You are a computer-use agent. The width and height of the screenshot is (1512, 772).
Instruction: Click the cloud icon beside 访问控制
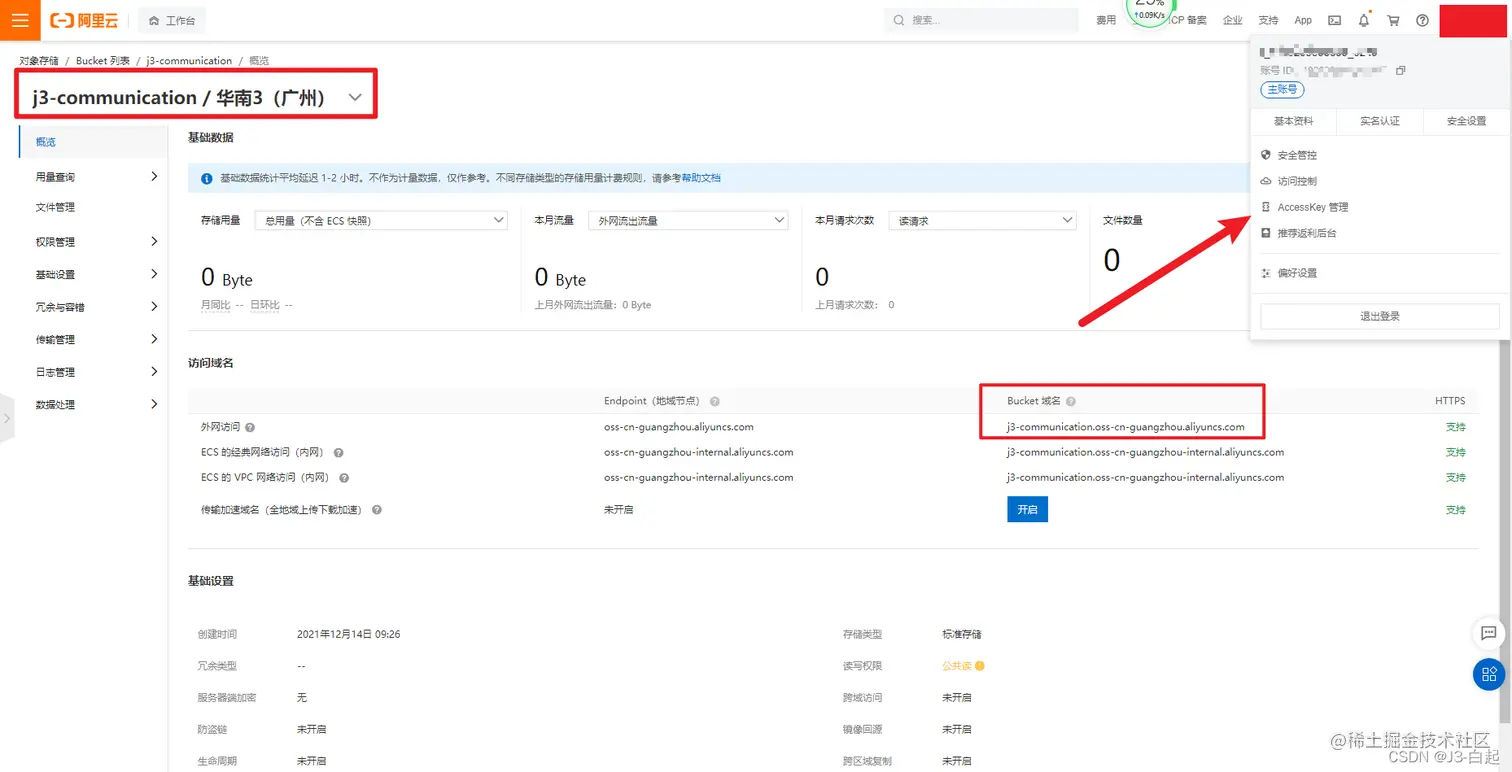1266,181
